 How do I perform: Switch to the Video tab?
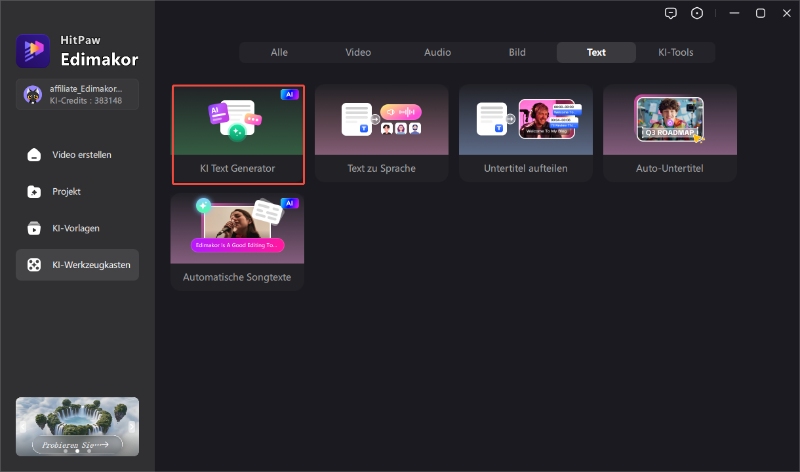(x=358, y=53)
